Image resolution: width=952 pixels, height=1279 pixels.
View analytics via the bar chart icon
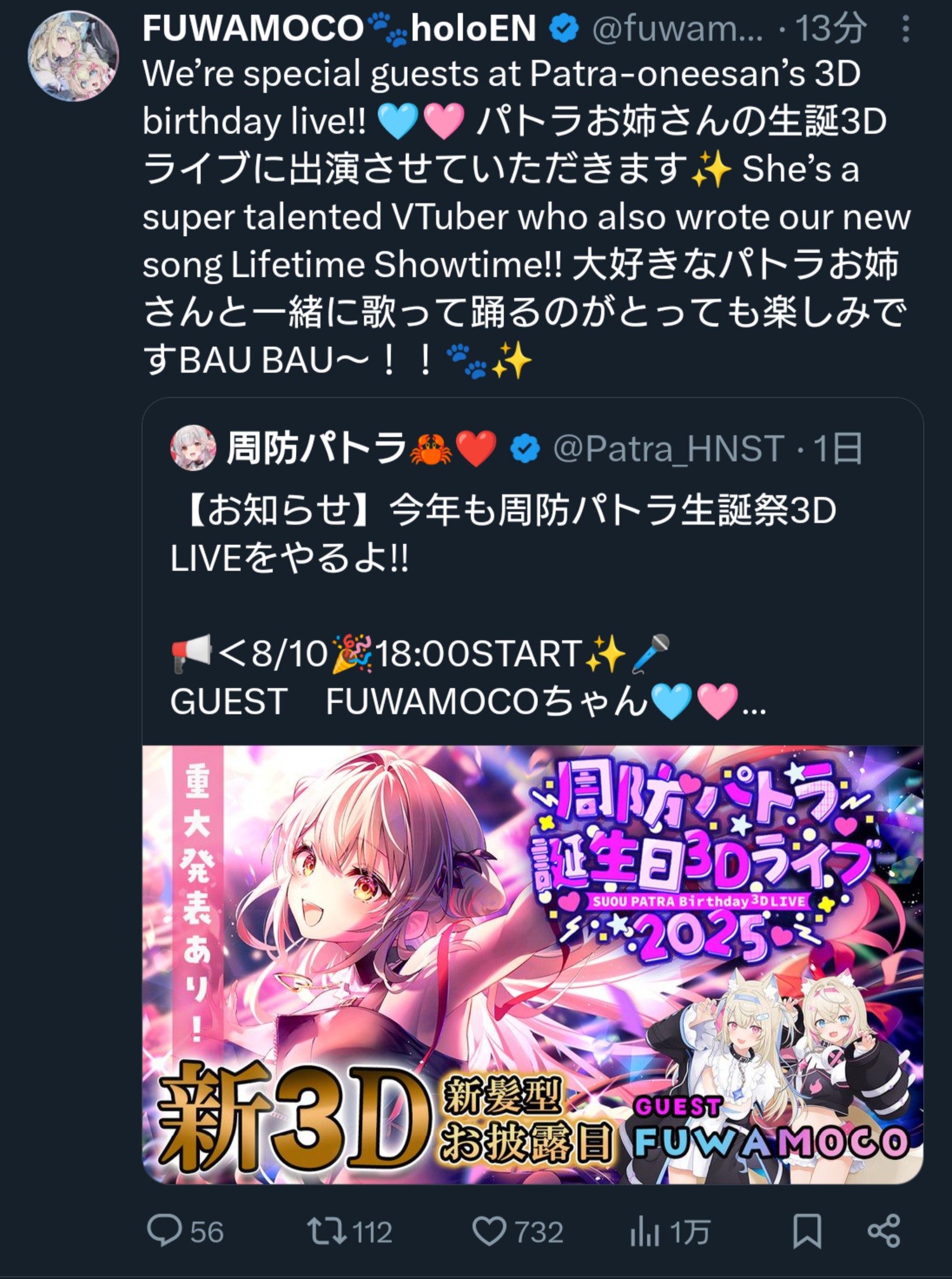645,1231
